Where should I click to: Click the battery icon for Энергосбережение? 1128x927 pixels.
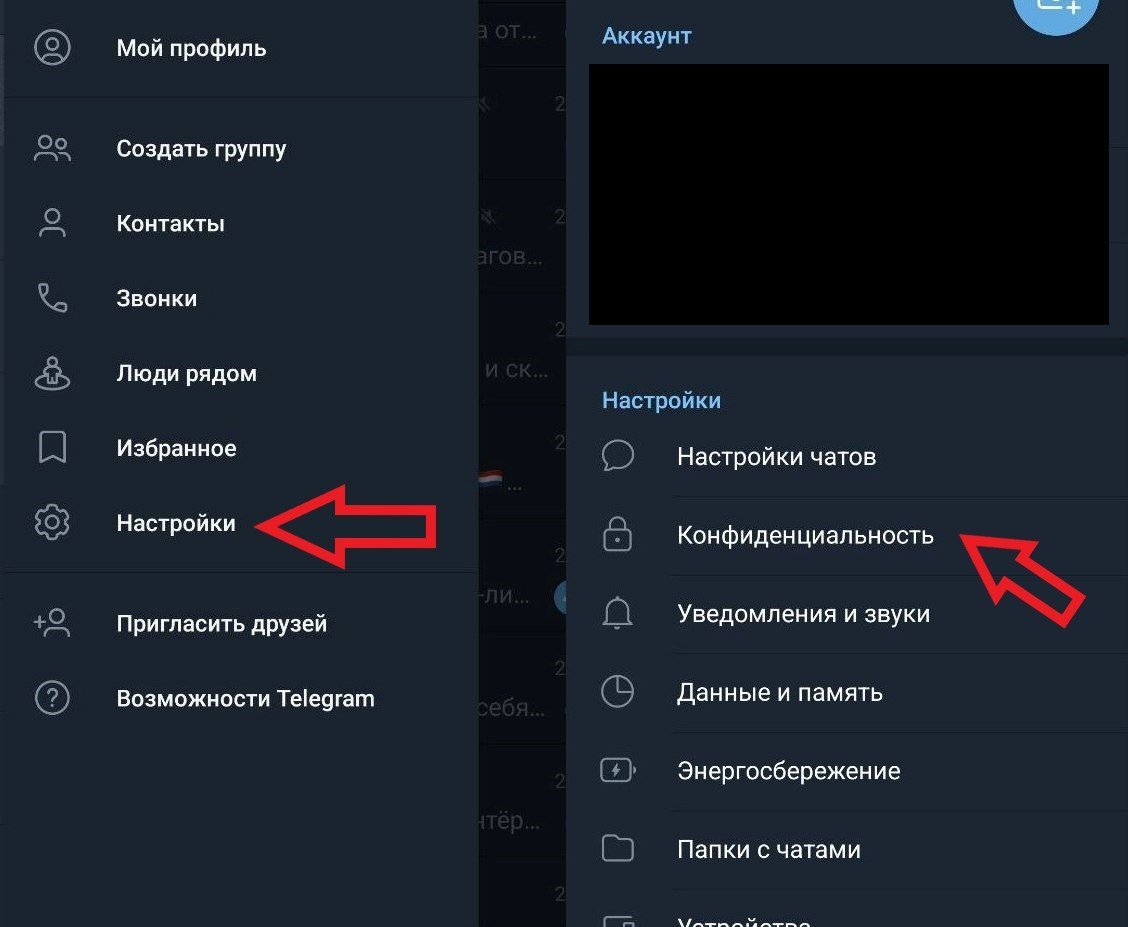pyautogui.click(x=618, y=770)
